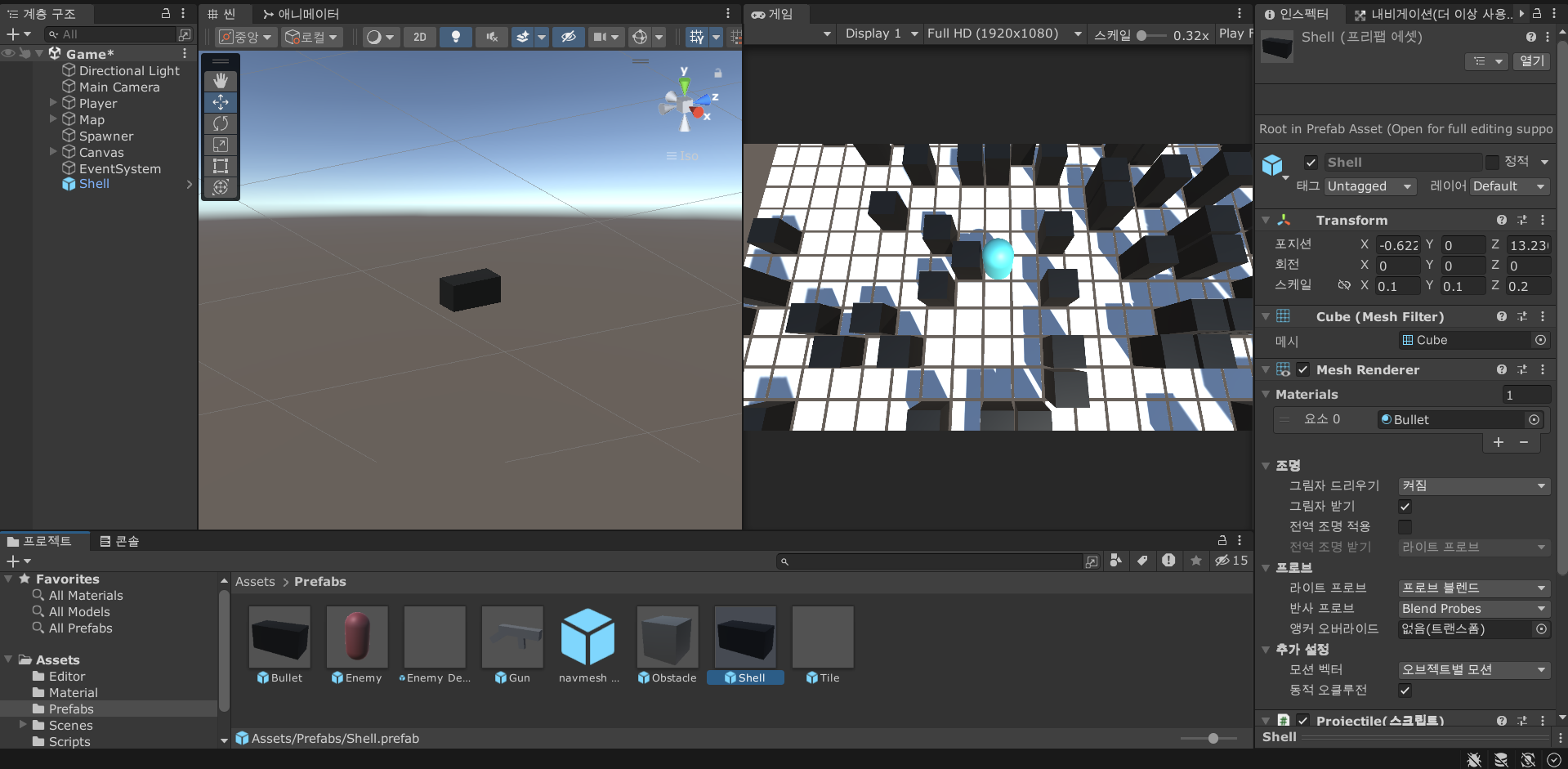This screenshot has width=1568, height=769.
Task: Toggle the 전역 조명 적용 checkbox
Action: pyautogui.click(x=1405, y=527)
